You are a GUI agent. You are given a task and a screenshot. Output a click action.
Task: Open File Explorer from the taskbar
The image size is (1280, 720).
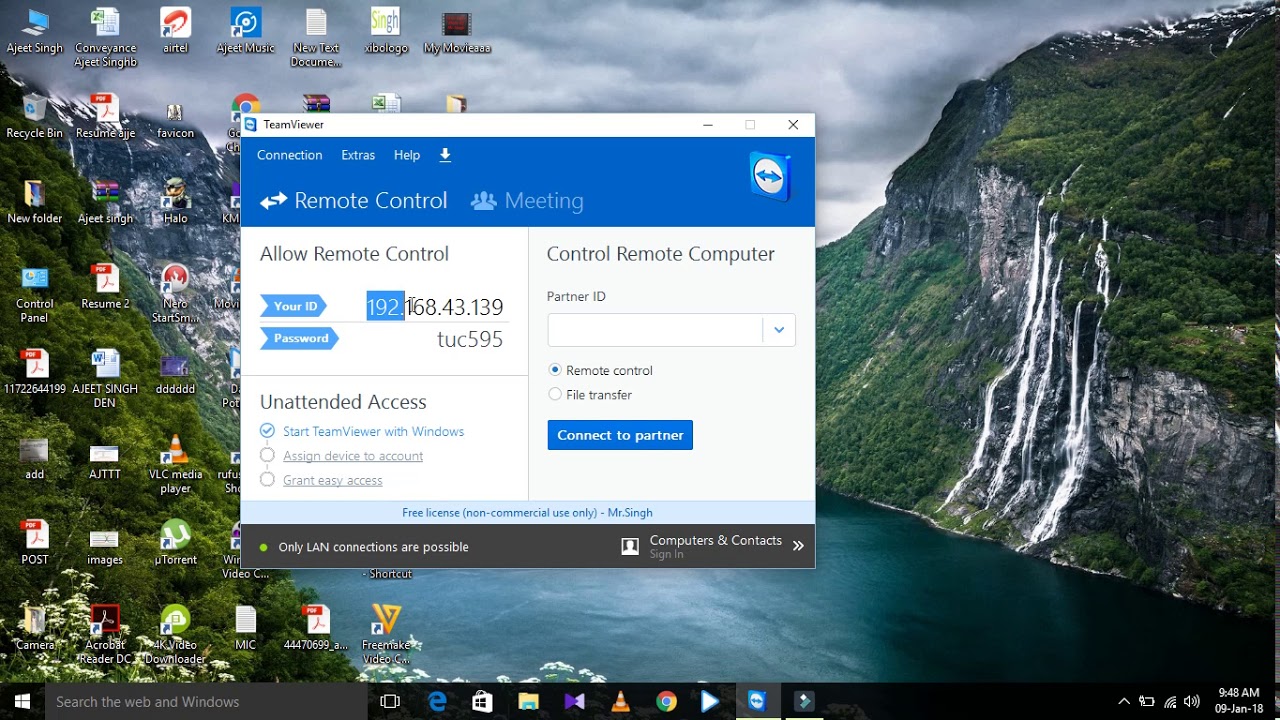pos(528,701)
